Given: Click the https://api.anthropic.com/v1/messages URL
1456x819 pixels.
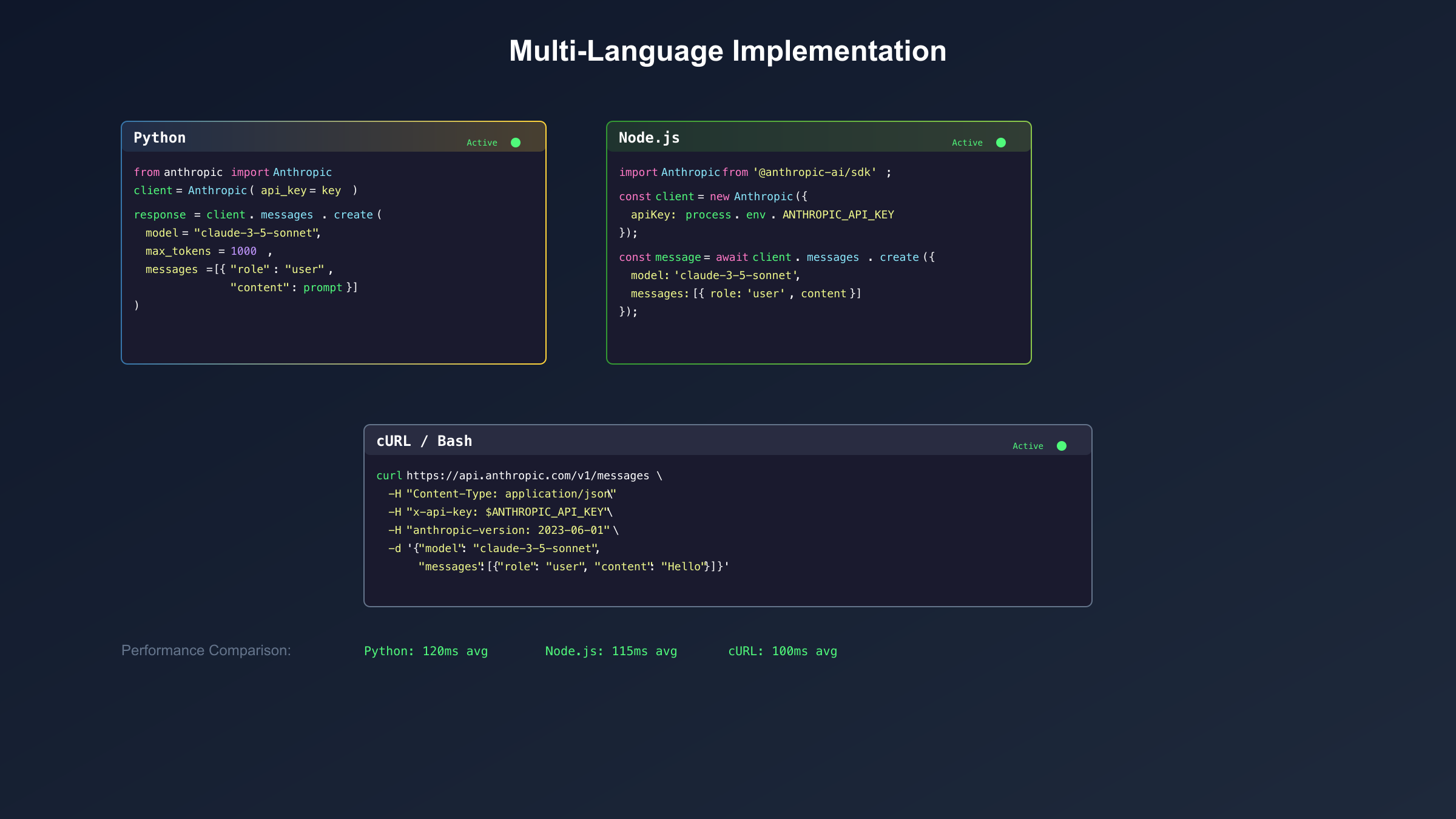Looking at the screenshot, I should 528,476.
